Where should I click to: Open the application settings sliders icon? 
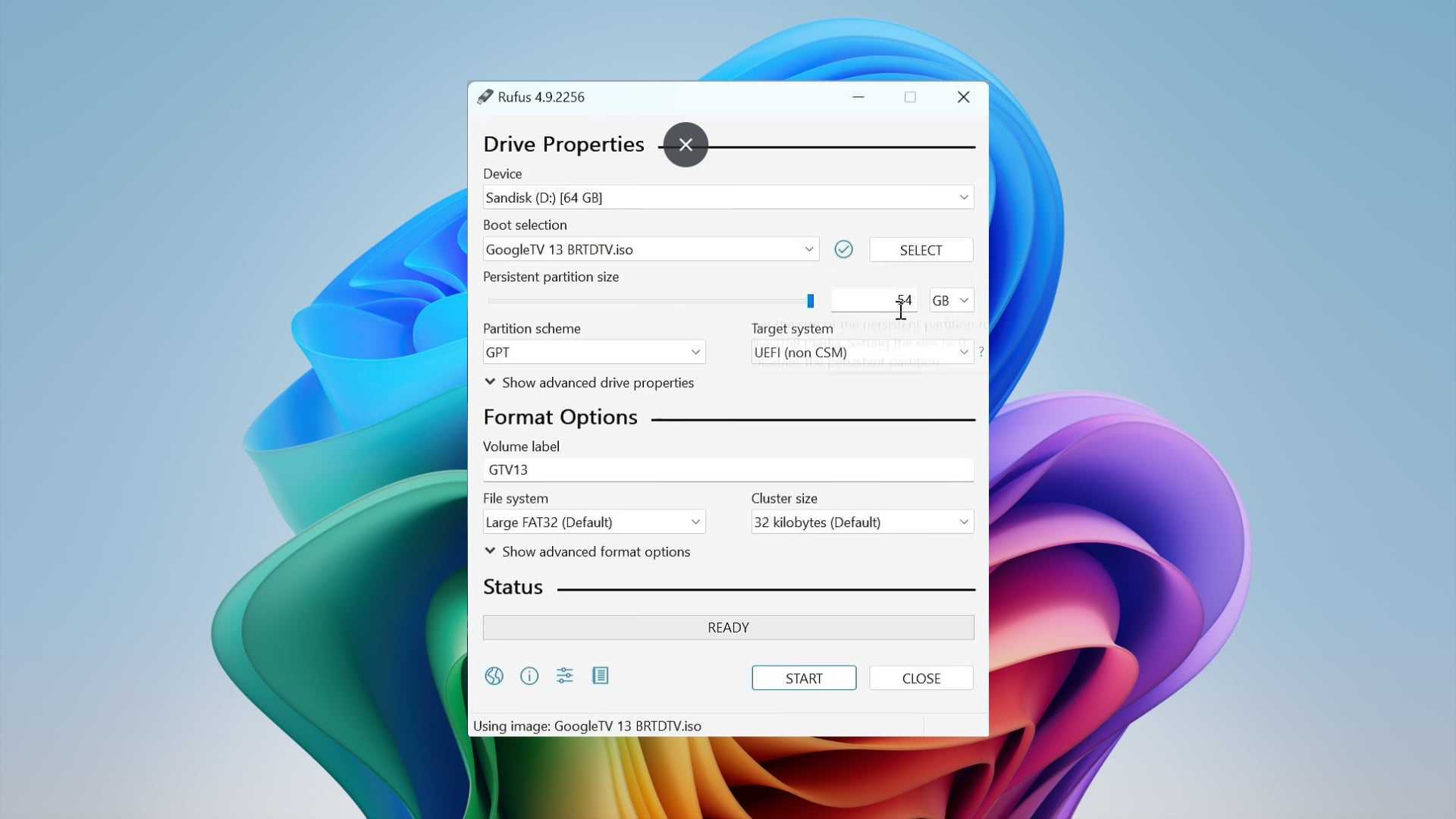[565, 676]
